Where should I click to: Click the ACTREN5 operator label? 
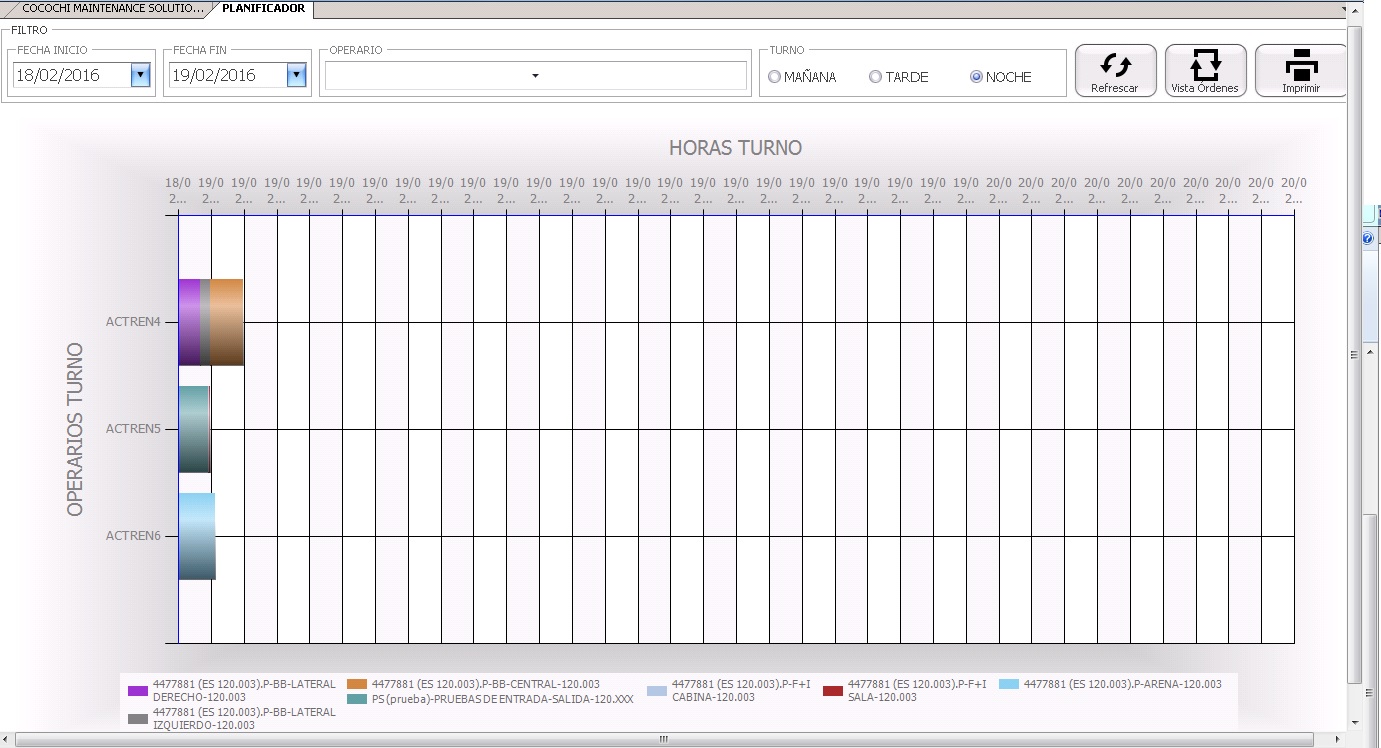133,429
